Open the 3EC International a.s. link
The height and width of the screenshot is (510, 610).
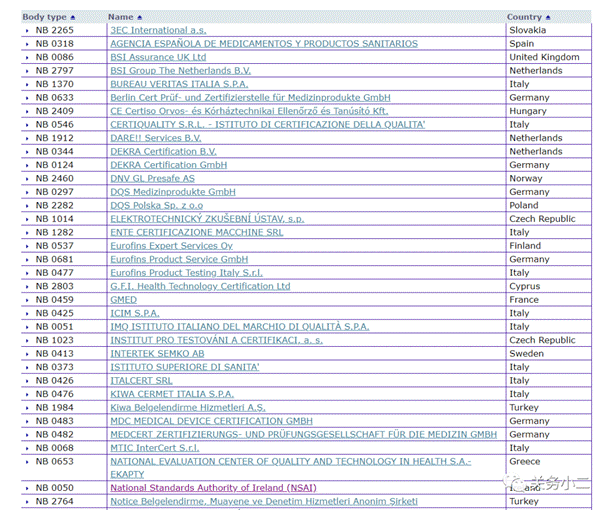tap(158, 31)
